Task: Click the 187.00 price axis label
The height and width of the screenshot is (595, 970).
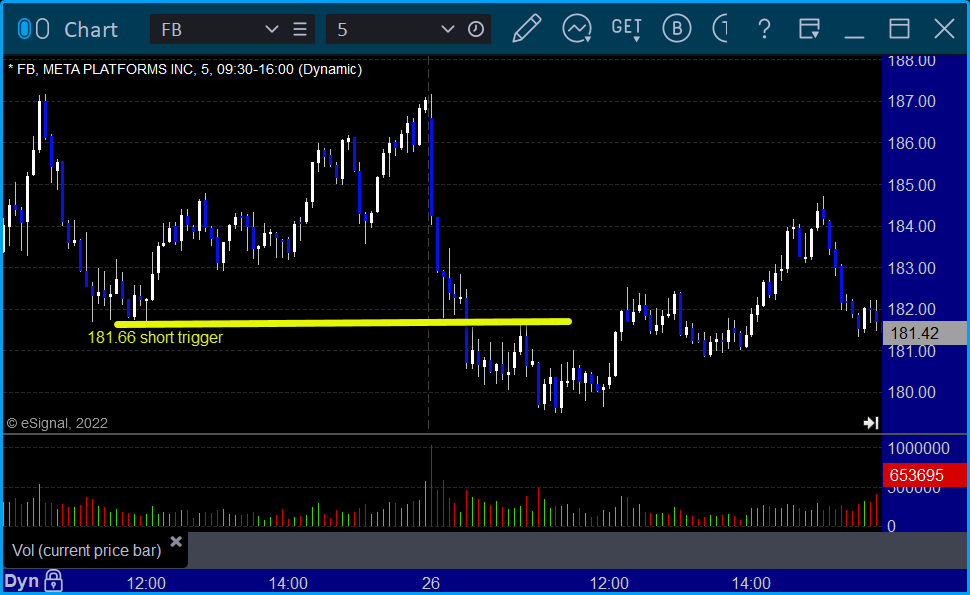Action: pos(911,101)
